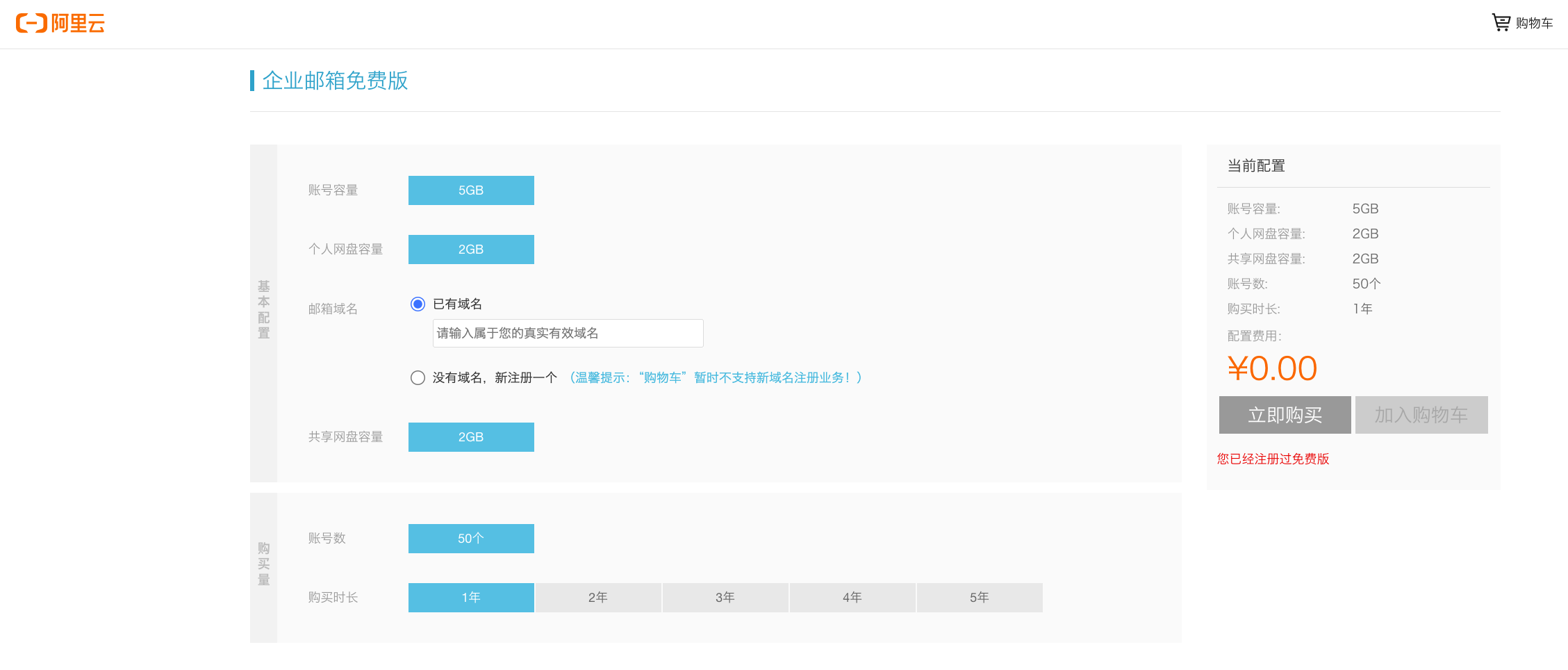Click the domain name input field
The image size is (1568, 670).
point(567,333)
